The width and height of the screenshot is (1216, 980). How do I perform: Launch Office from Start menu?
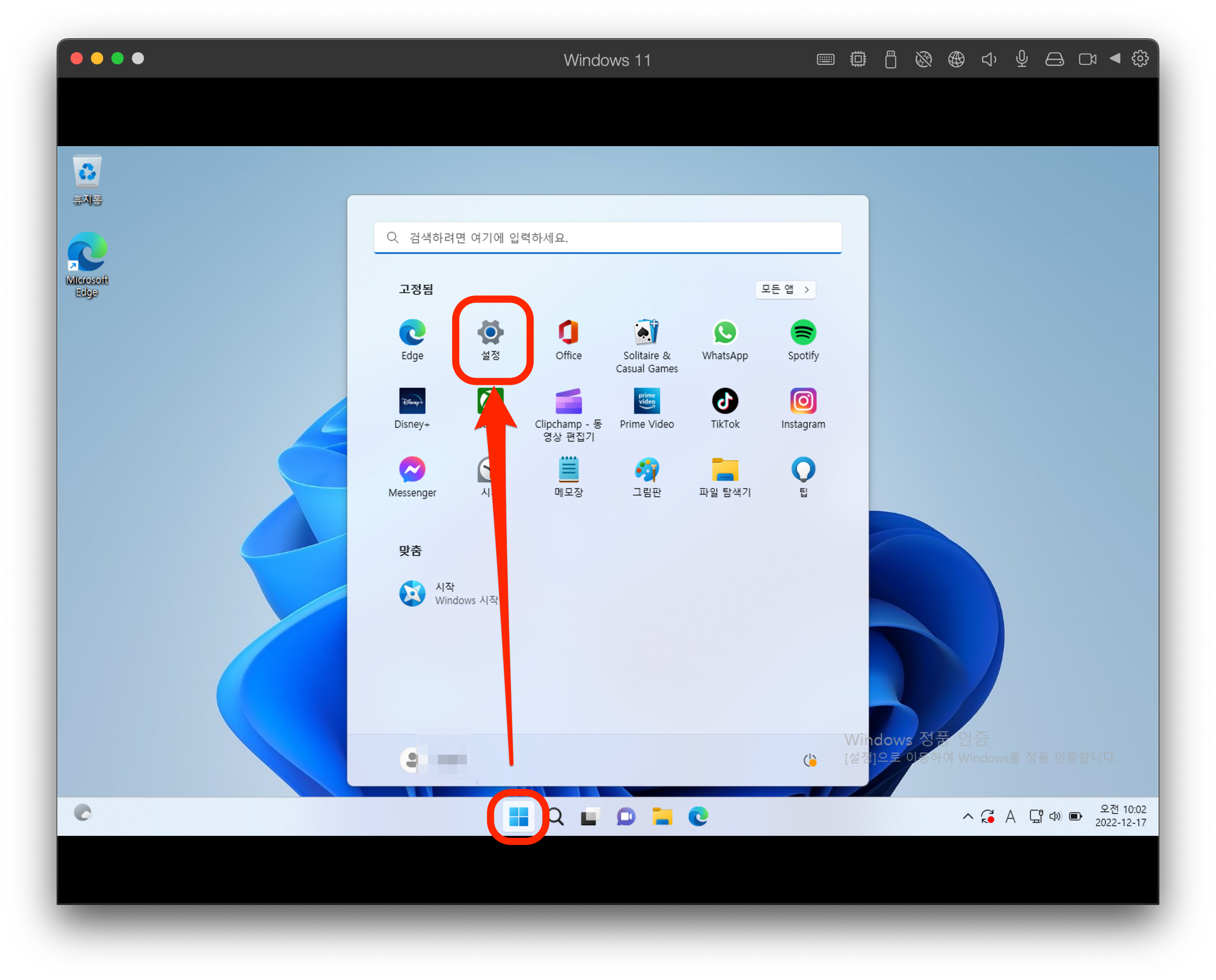click(569, 340)
